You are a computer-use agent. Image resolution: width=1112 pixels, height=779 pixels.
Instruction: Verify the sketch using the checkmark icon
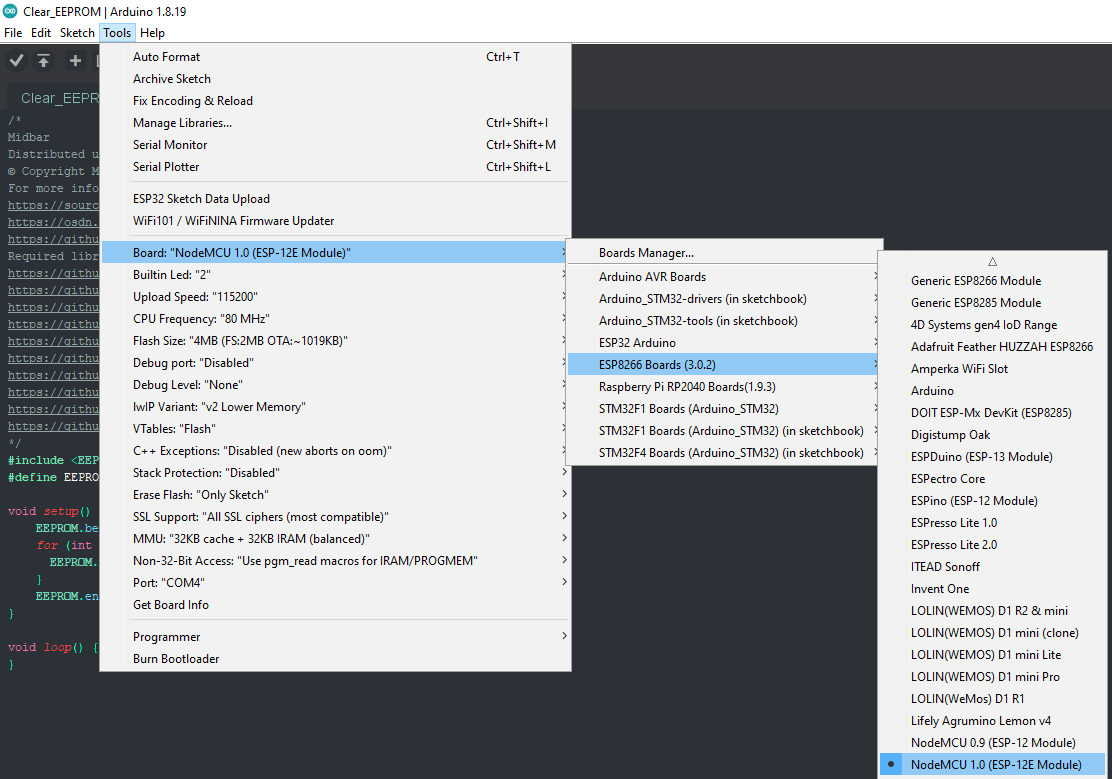16,60
